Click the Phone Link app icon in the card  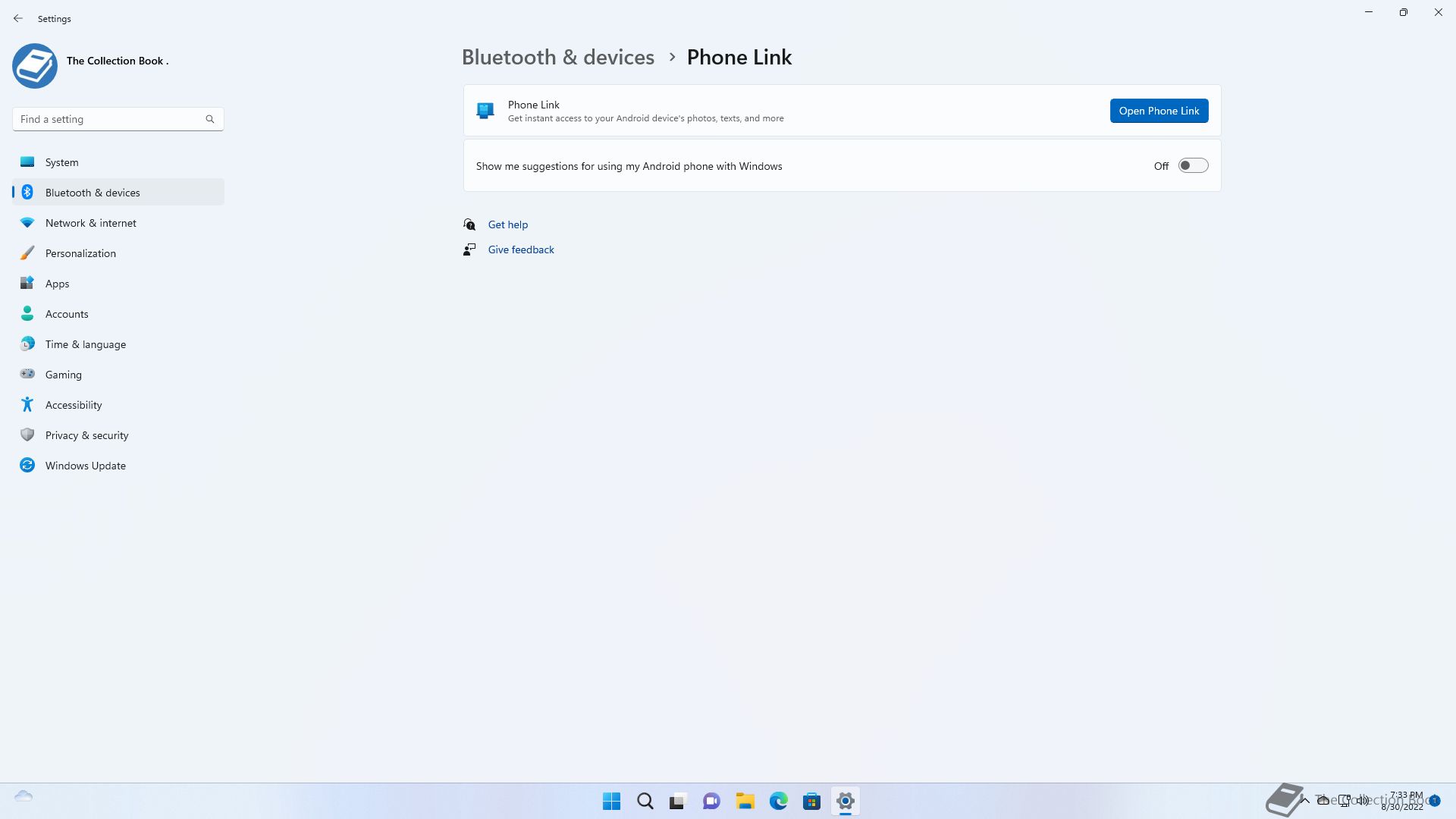click(x=485, y=111)
